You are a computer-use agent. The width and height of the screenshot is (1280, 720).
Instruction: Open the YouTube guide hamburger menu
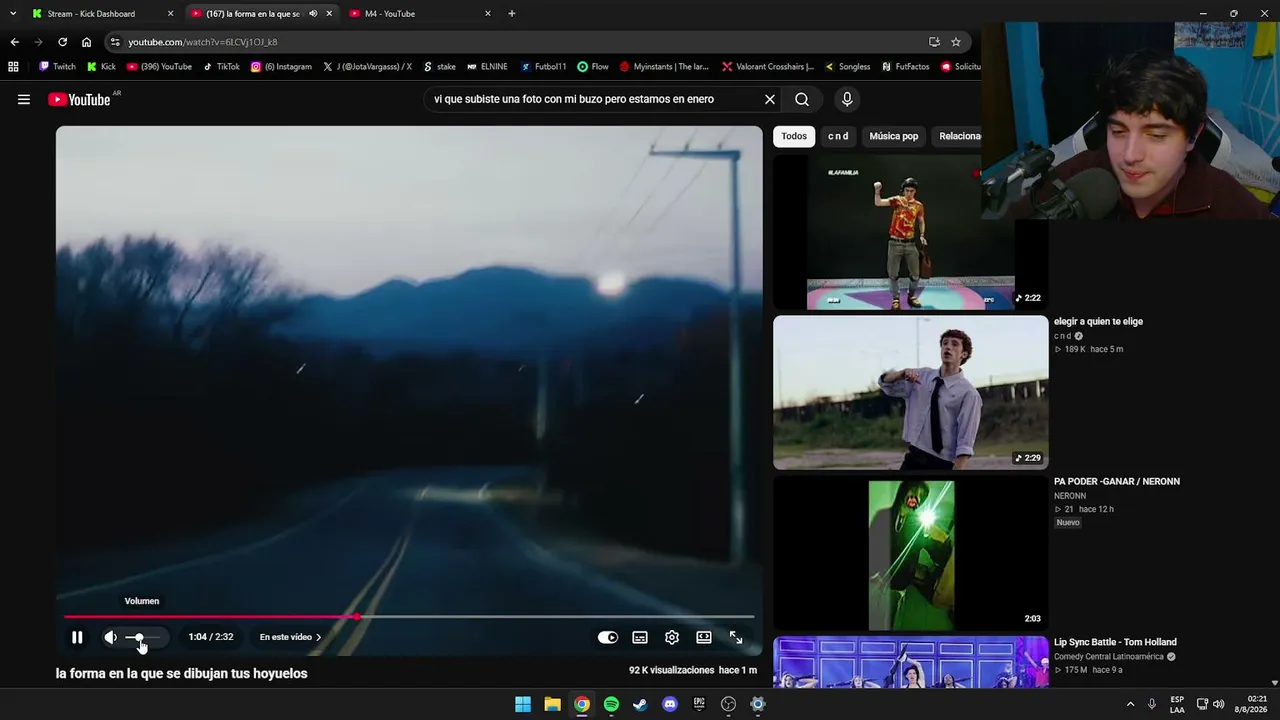point(24,99)
